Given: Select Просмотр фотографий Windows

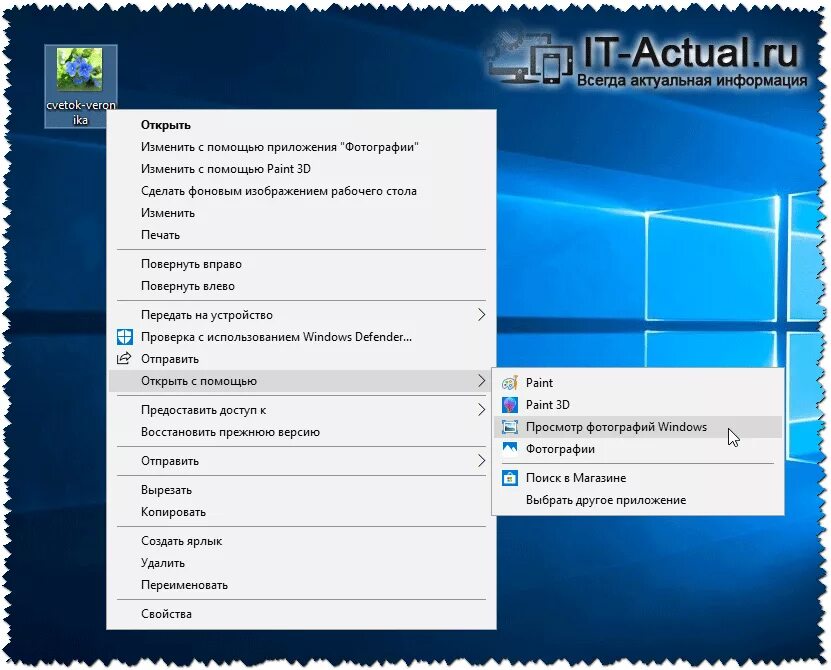Looking at the screenshot, I should point(638,427).
